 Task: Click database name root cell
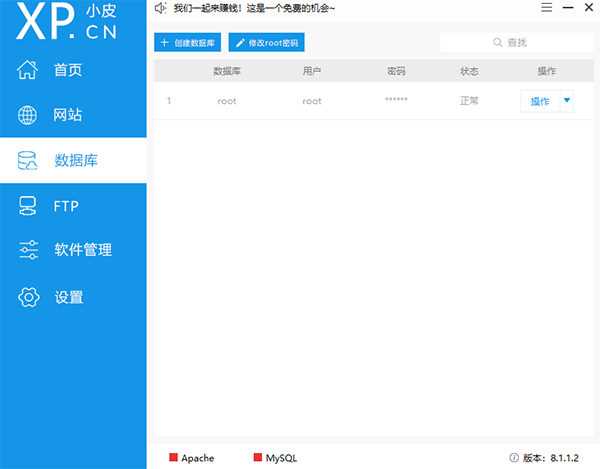coord(227,101)
